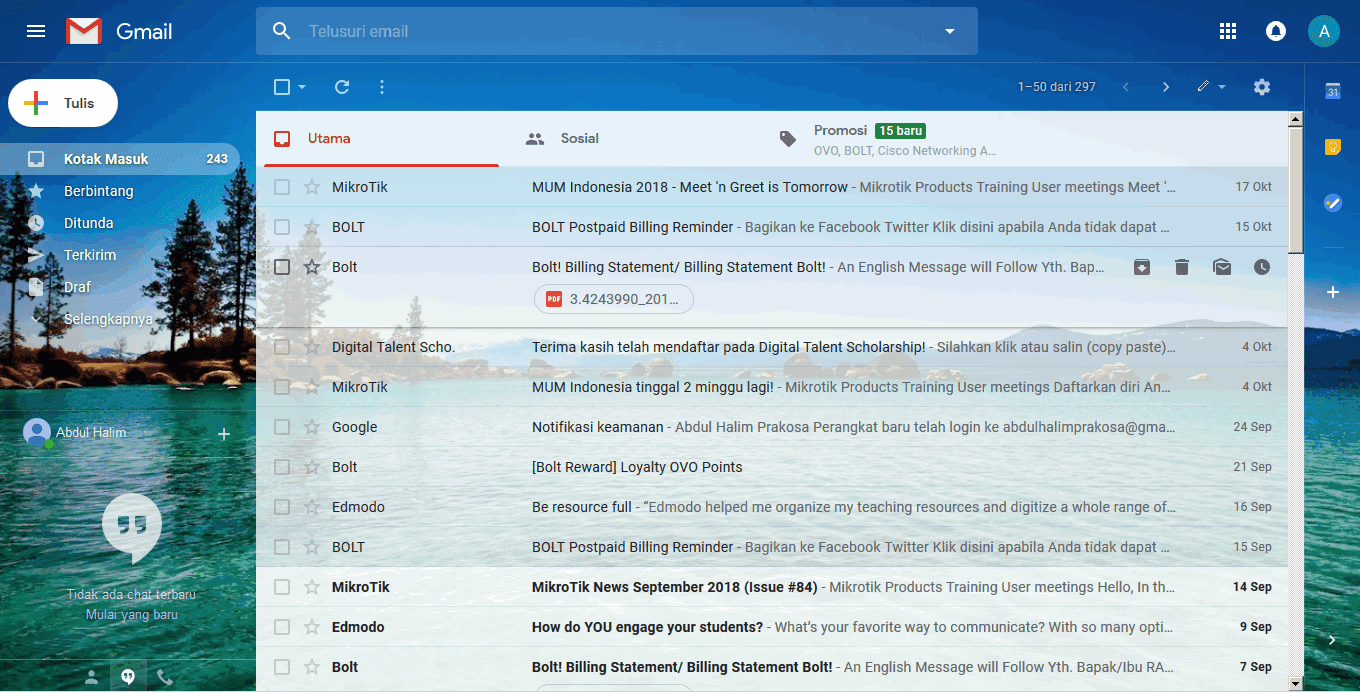Open Google Calendar side panel
Image resolution: width=1360 pixels, height=693 pixels.
click(1332, 91)
